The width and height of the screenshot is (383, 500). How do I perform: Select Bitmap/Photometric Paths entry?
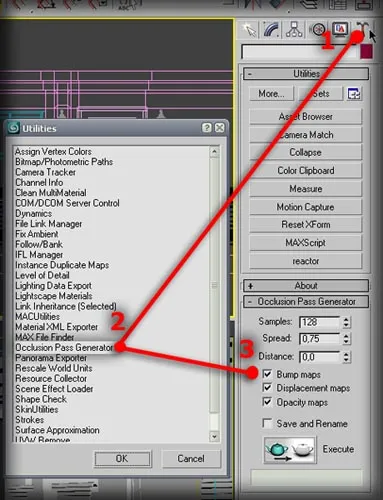[64, 162]
